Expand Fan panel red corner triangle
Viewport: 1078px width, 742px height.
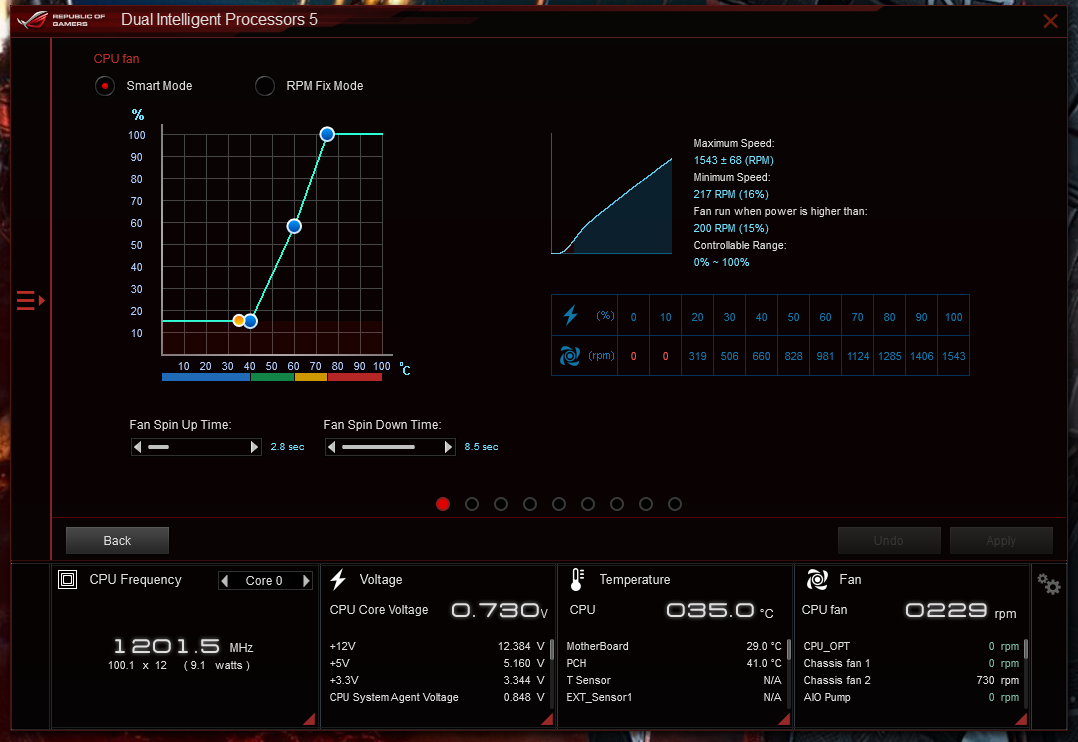click(x=1022, y=720)
